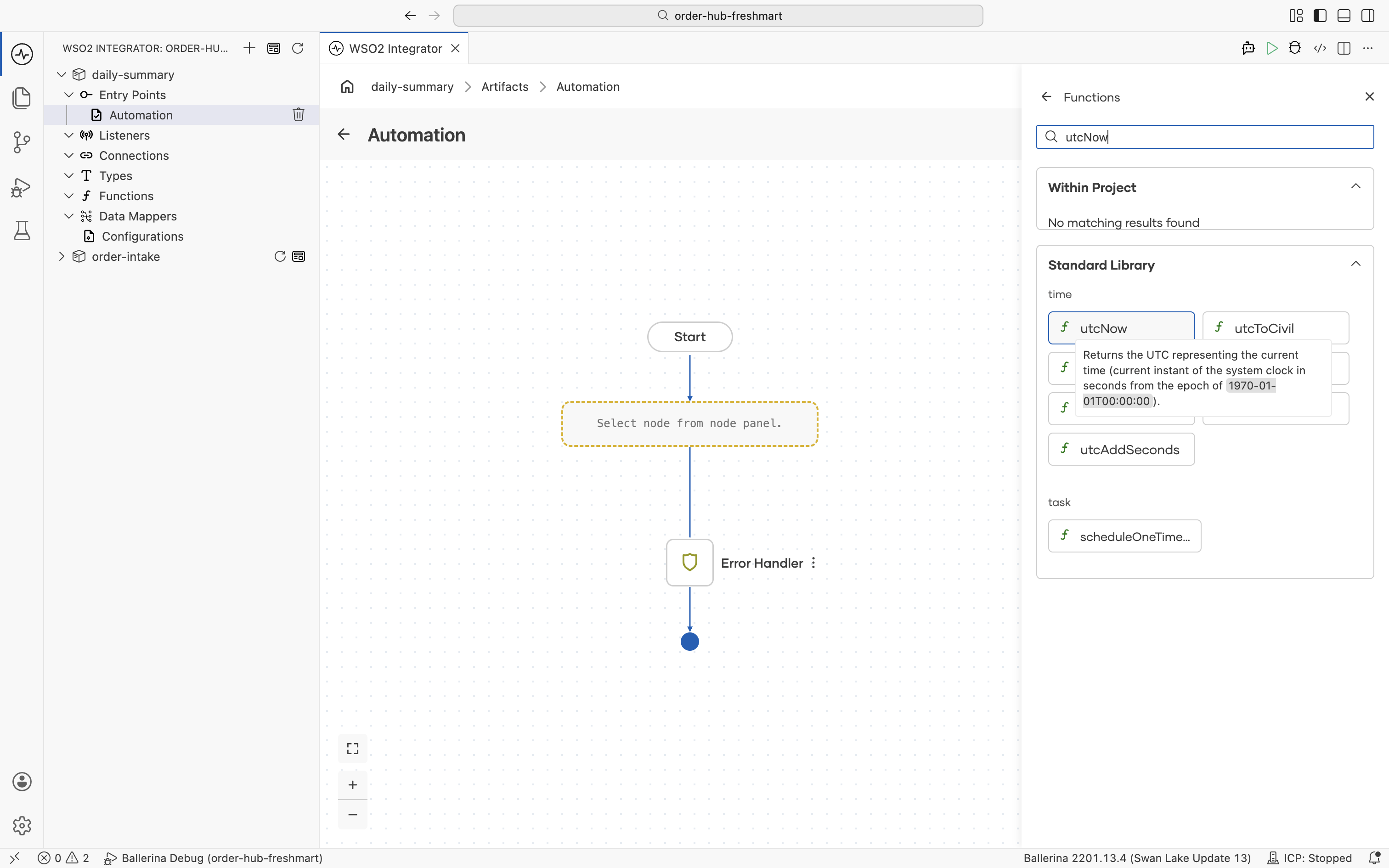The height and width of the screenshot is (868, 1389).
Task: Select the utcNow function
Action: [x=1121, y=328]
